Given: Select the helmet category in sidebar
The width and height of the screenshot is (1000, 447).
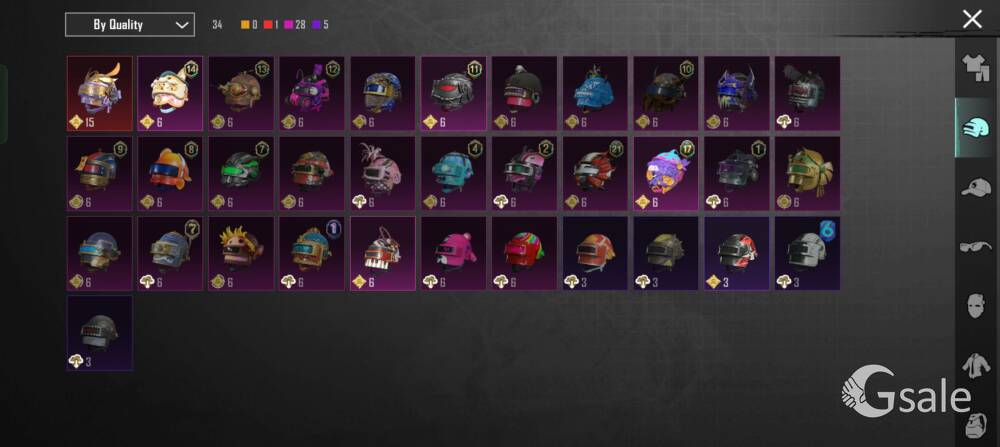Looking at the screenshot, I should click(975, 128).
